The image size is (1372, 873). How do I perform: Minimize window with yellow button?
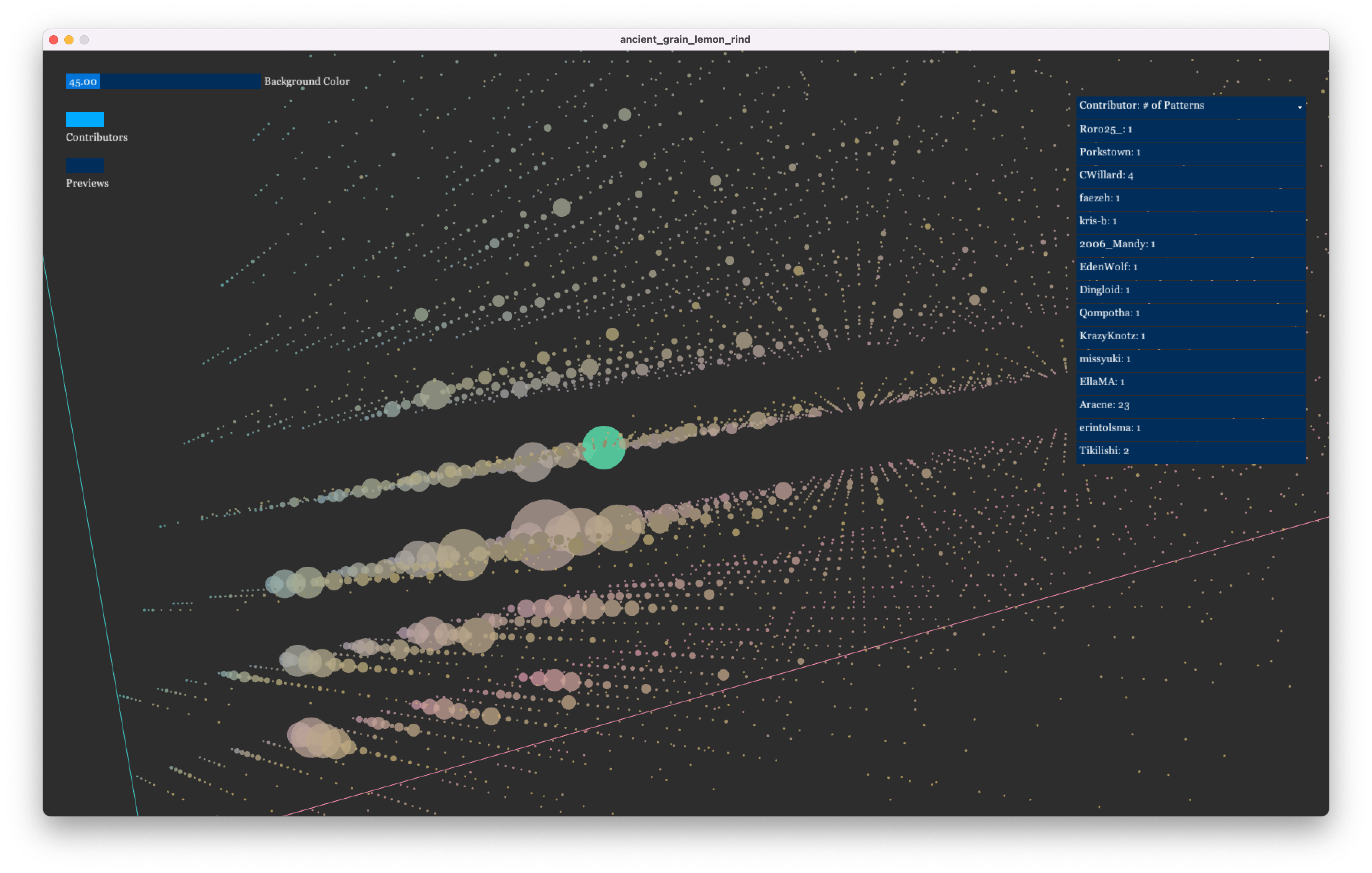pos(69,39)
